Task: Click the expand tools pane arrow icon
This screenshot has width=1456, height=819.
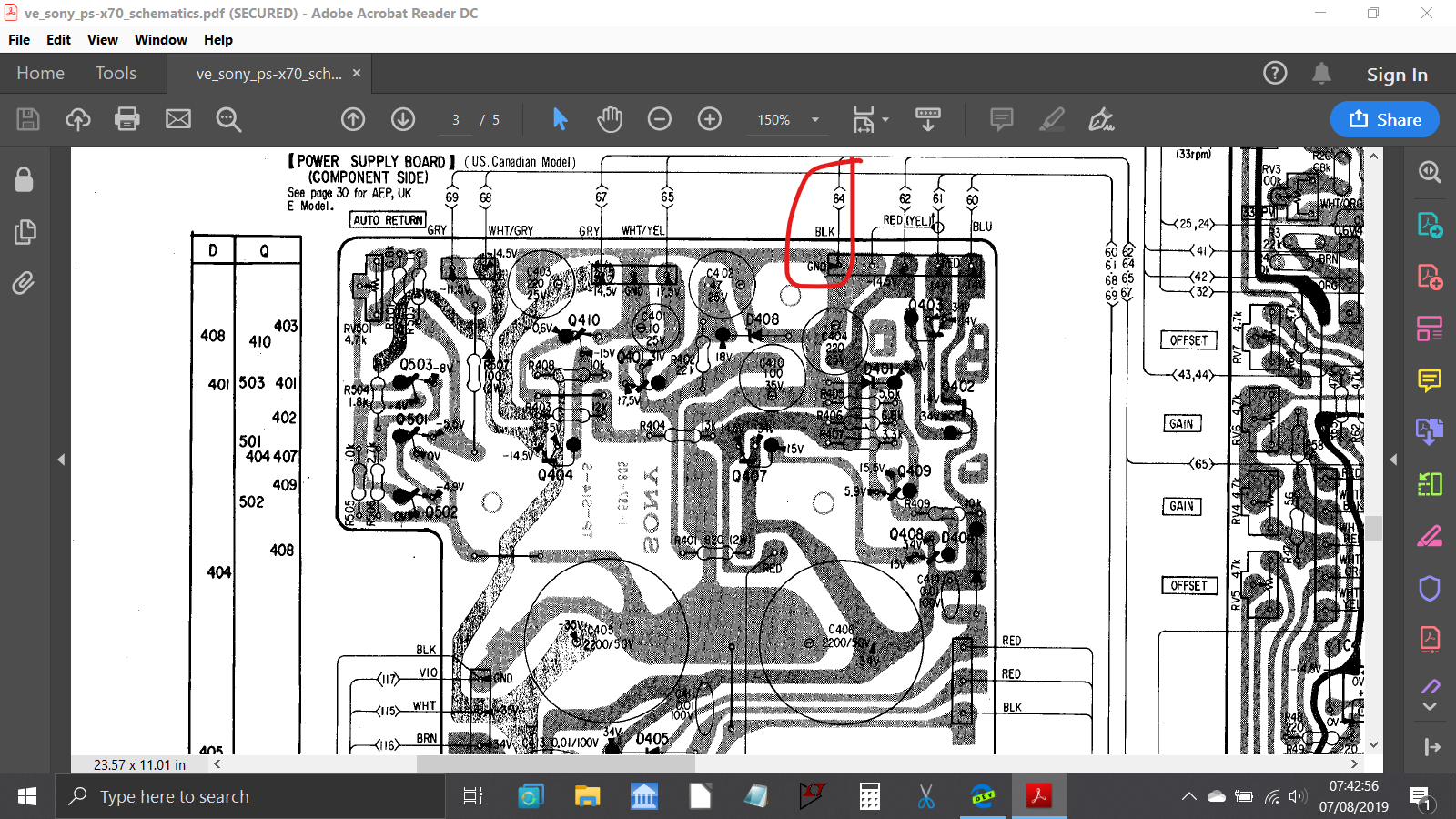Action: coord(1432,747)
